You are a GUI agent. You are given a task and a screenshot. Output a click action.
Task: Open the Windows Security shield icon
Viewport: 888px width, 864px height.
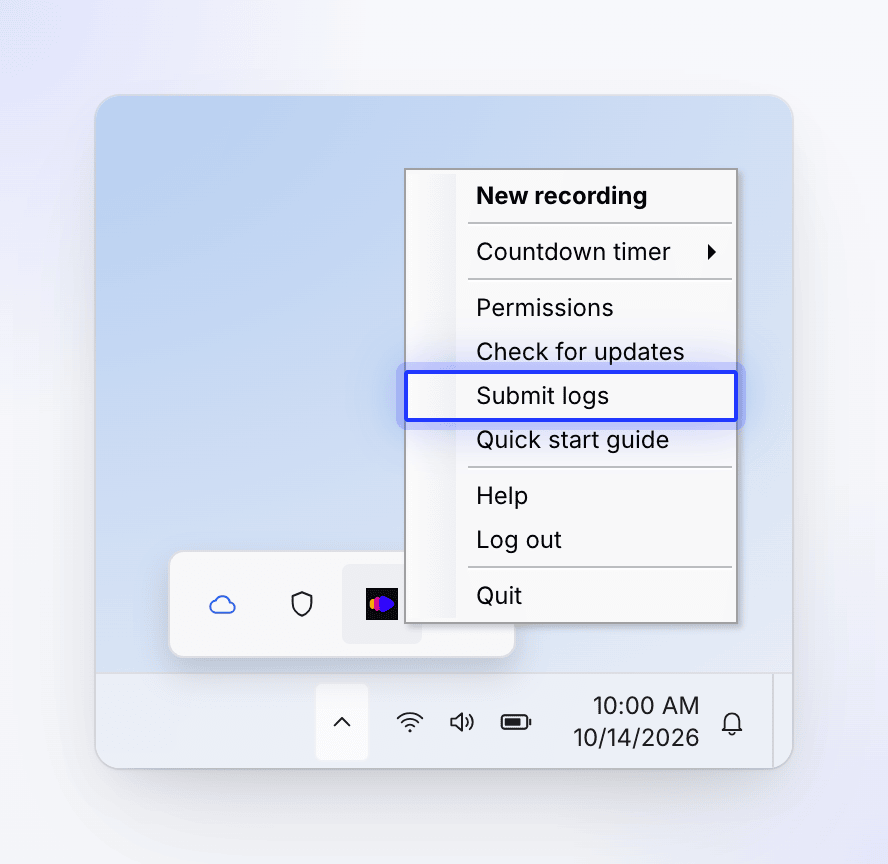302,604
